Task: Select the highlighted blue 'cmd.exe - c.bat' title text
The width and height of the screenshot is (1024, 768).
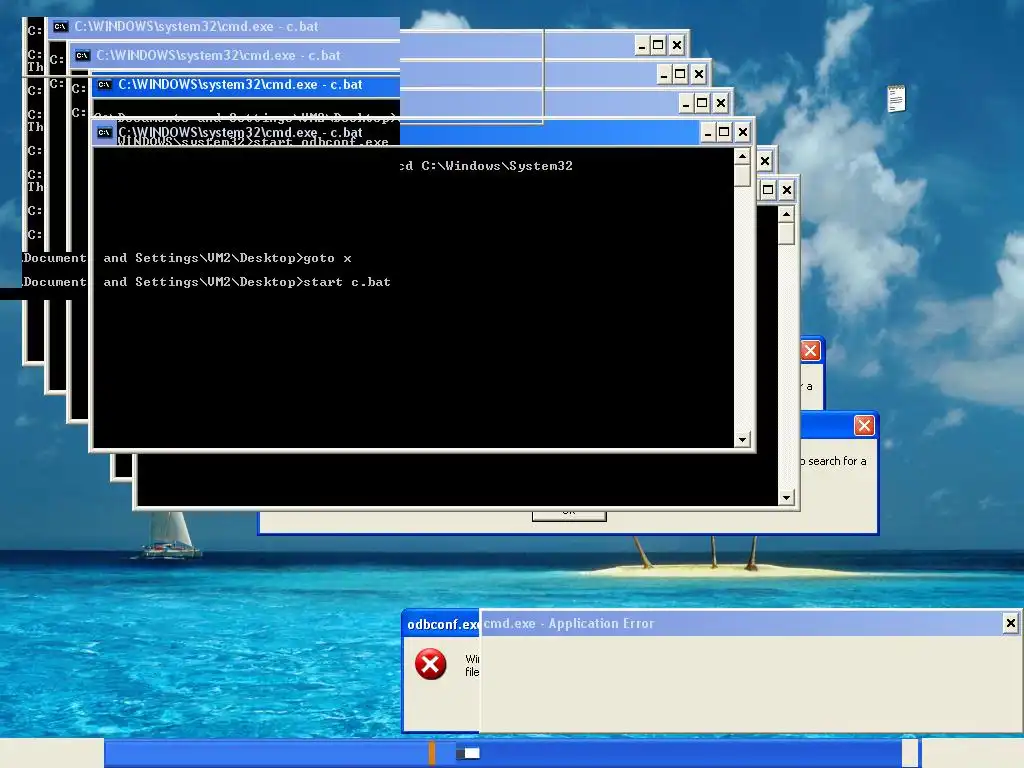Action: click(x=240, y=85)
